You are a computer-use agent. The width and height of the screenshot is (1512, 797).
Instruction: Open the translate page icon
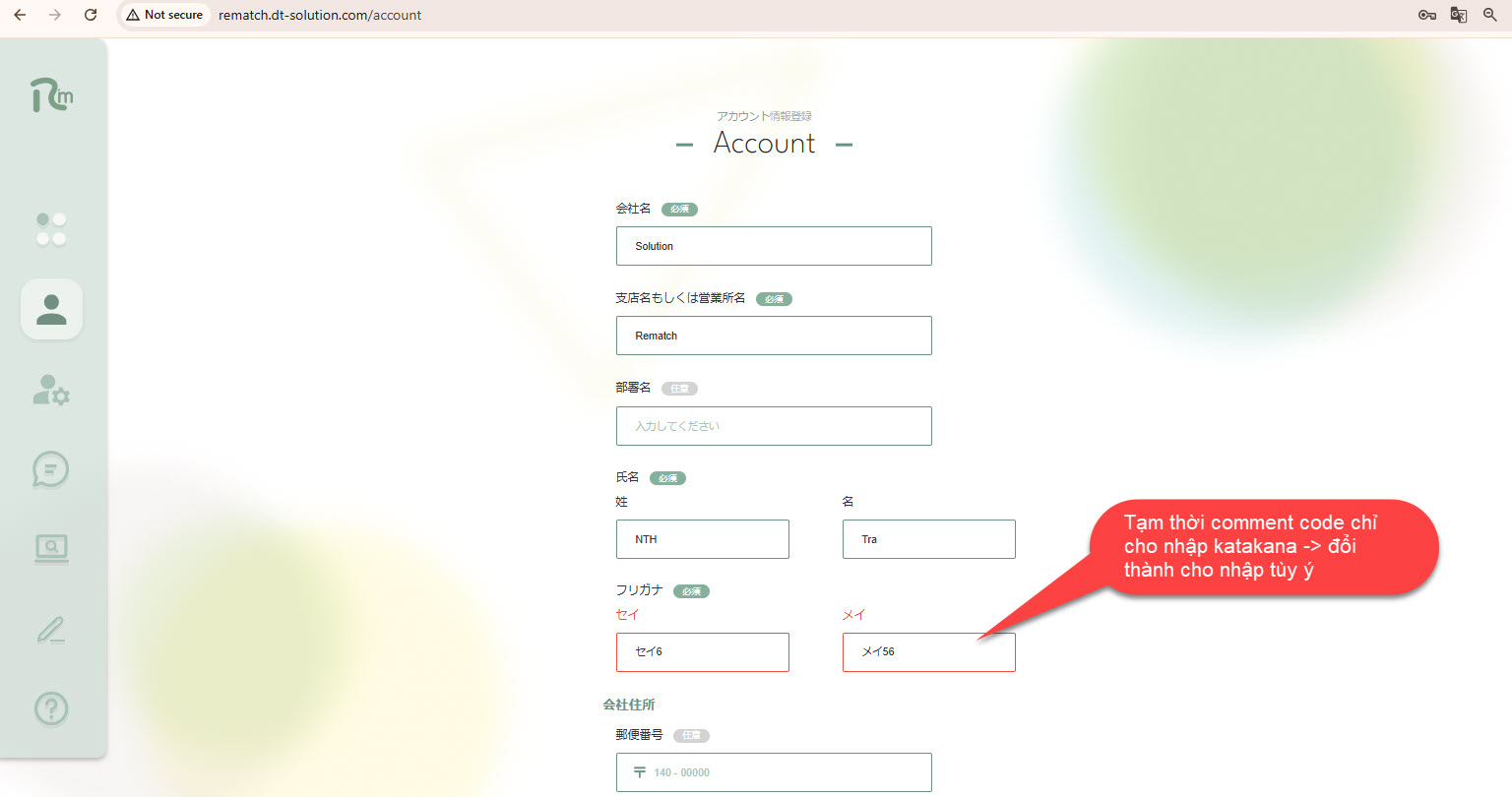(1459, 15)
